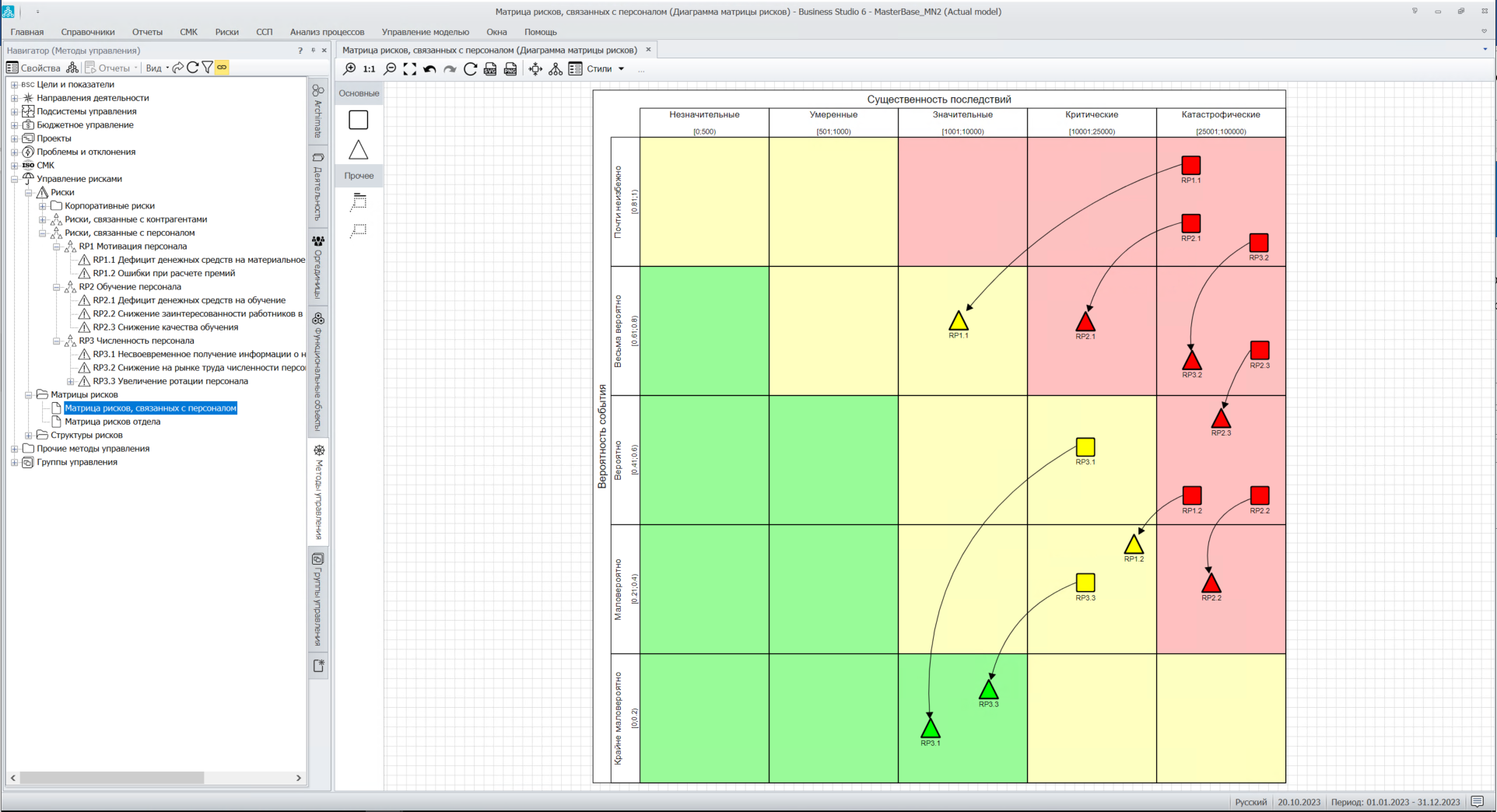This screenshot has height=812, width=1497.
Task: Switch to the Деятельность side tab
Action: [x=318, y=187]
